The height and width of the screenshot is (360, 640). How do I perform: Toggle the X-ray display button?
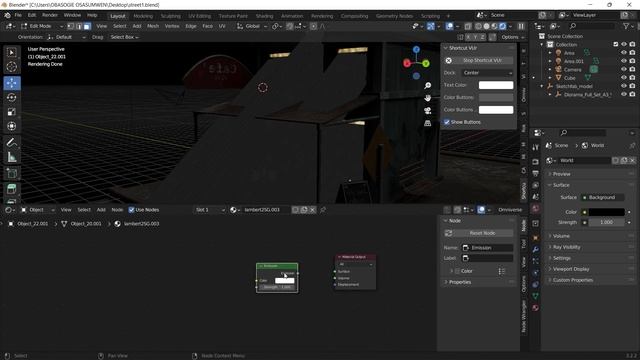tap(468, 26)
